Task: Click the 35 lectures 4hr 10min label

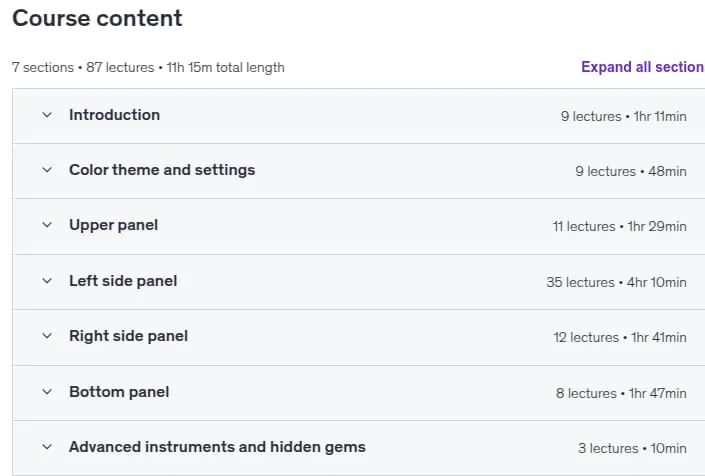Action: [x=616, y=282]
